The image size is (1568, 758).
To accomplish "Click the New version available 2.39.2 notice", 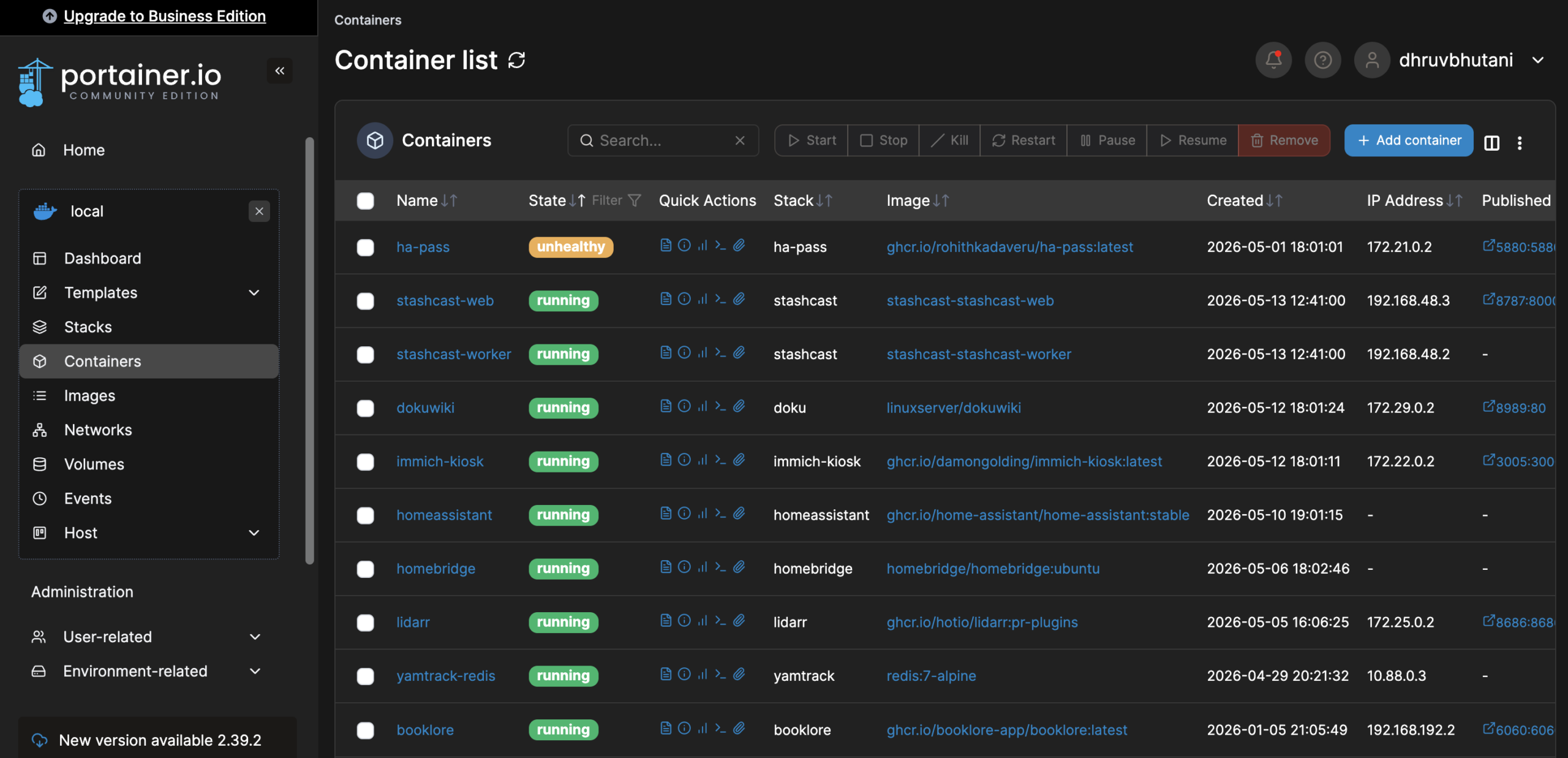I will [158, 740].
